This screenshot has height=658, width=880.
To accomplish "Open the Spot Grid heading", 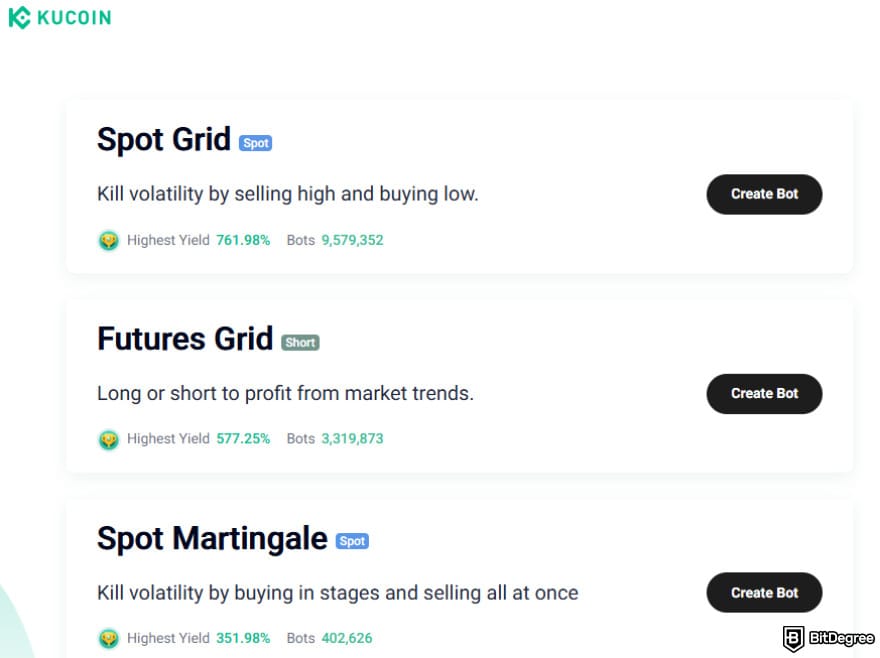I will 164,139.
